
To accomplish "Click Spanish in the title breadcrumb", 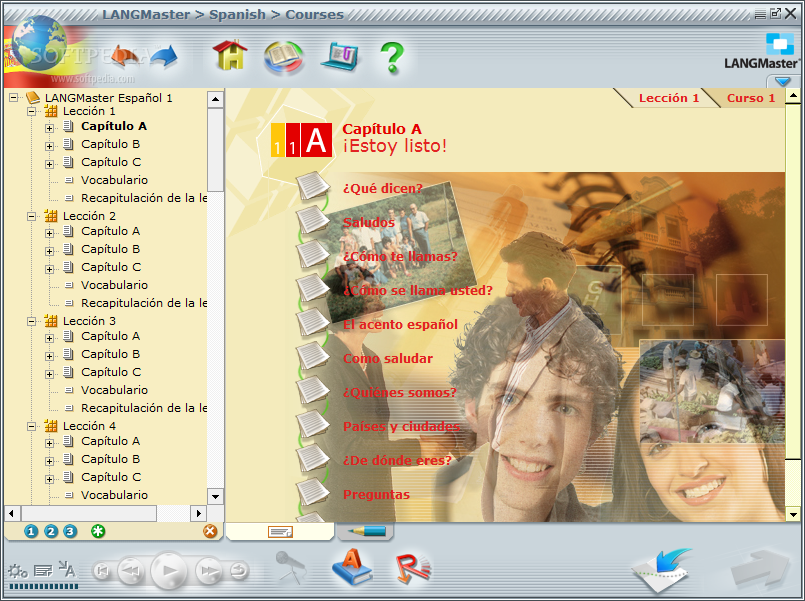I will click(237, 14).
